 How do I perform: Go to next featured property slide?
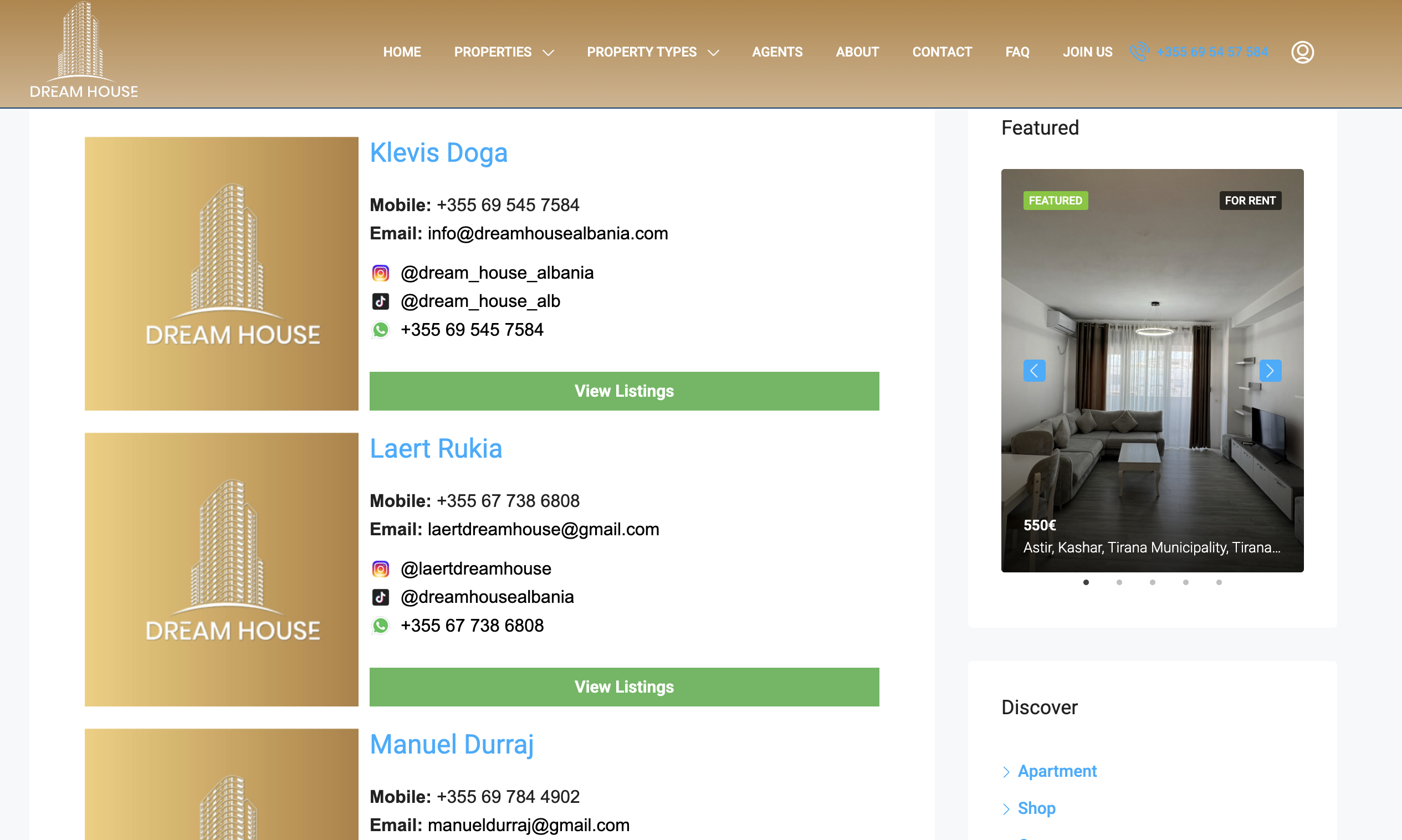tap(1270, 371)
